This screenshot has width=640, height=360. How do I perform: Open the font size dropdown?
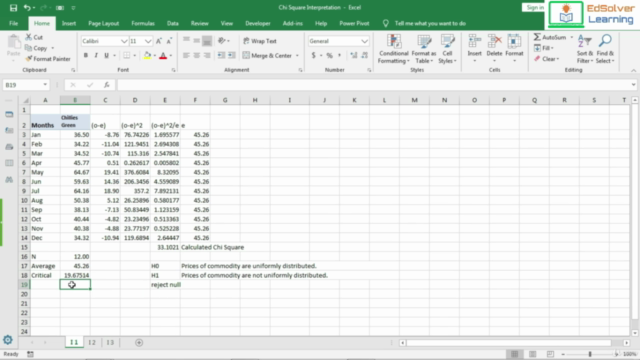(148, 41)
